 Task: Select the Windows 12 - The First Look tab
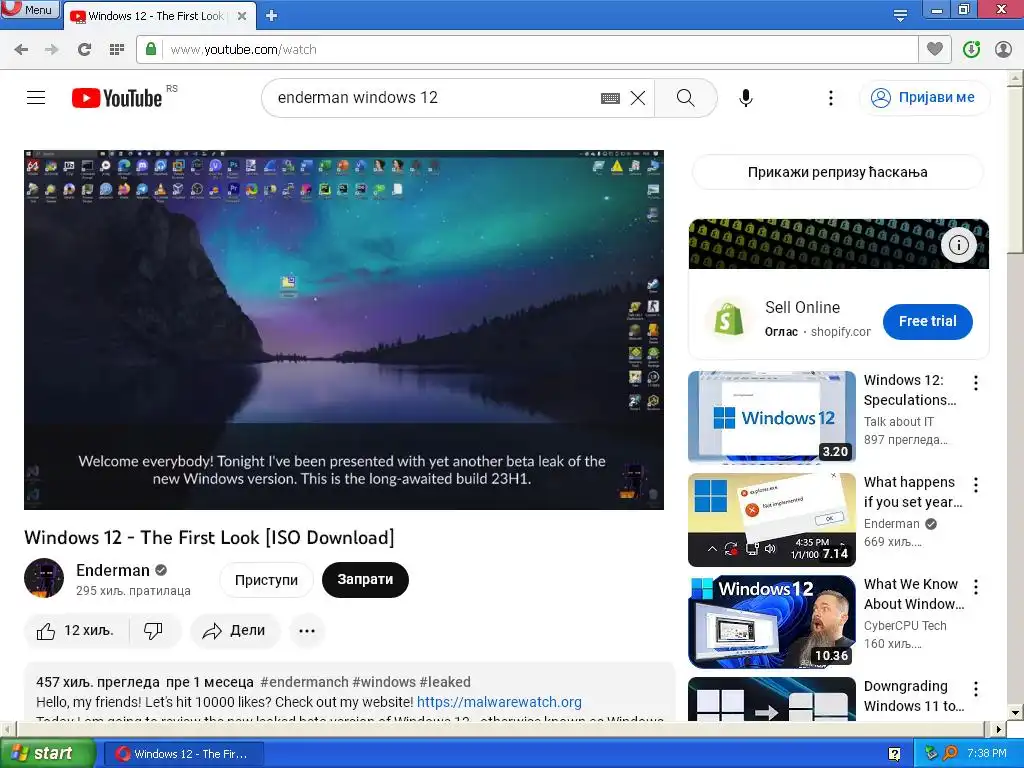(x=157, y=16)
